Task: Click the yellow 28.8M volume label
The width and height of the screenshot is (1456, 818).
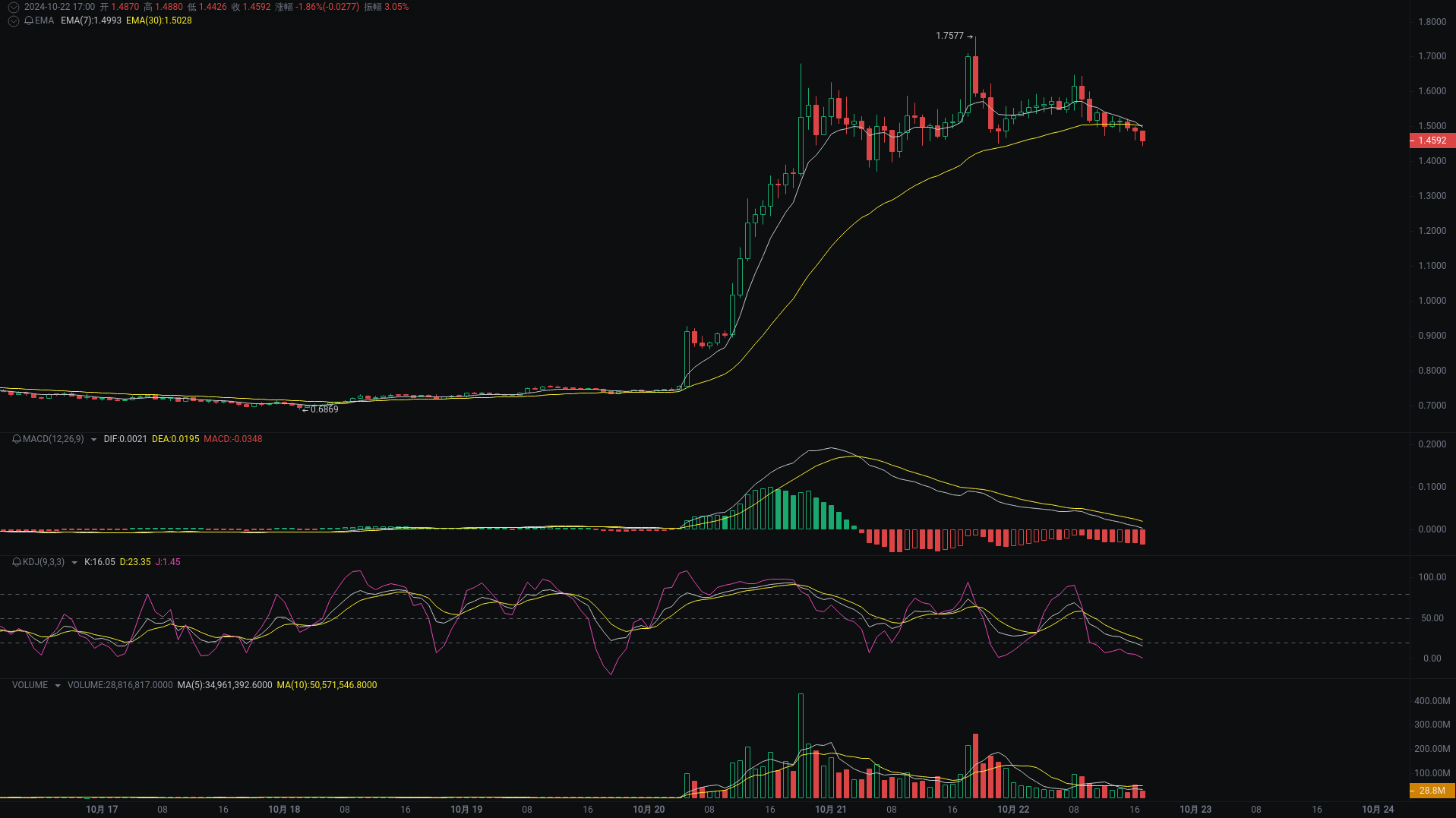Action: 1432,792
